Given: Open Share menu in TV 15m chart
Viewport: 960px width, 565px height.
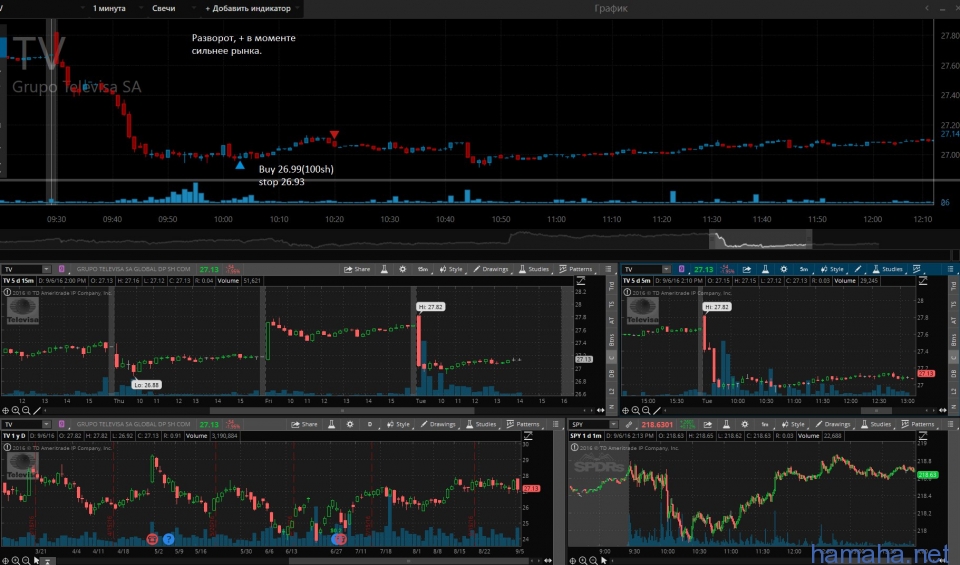Looking at the screenshot, I should click(x=357, y=269).
